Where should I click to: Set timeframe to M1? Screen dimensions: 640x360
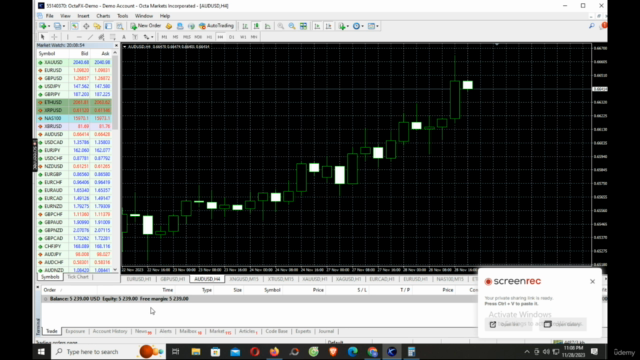point(164,37)
